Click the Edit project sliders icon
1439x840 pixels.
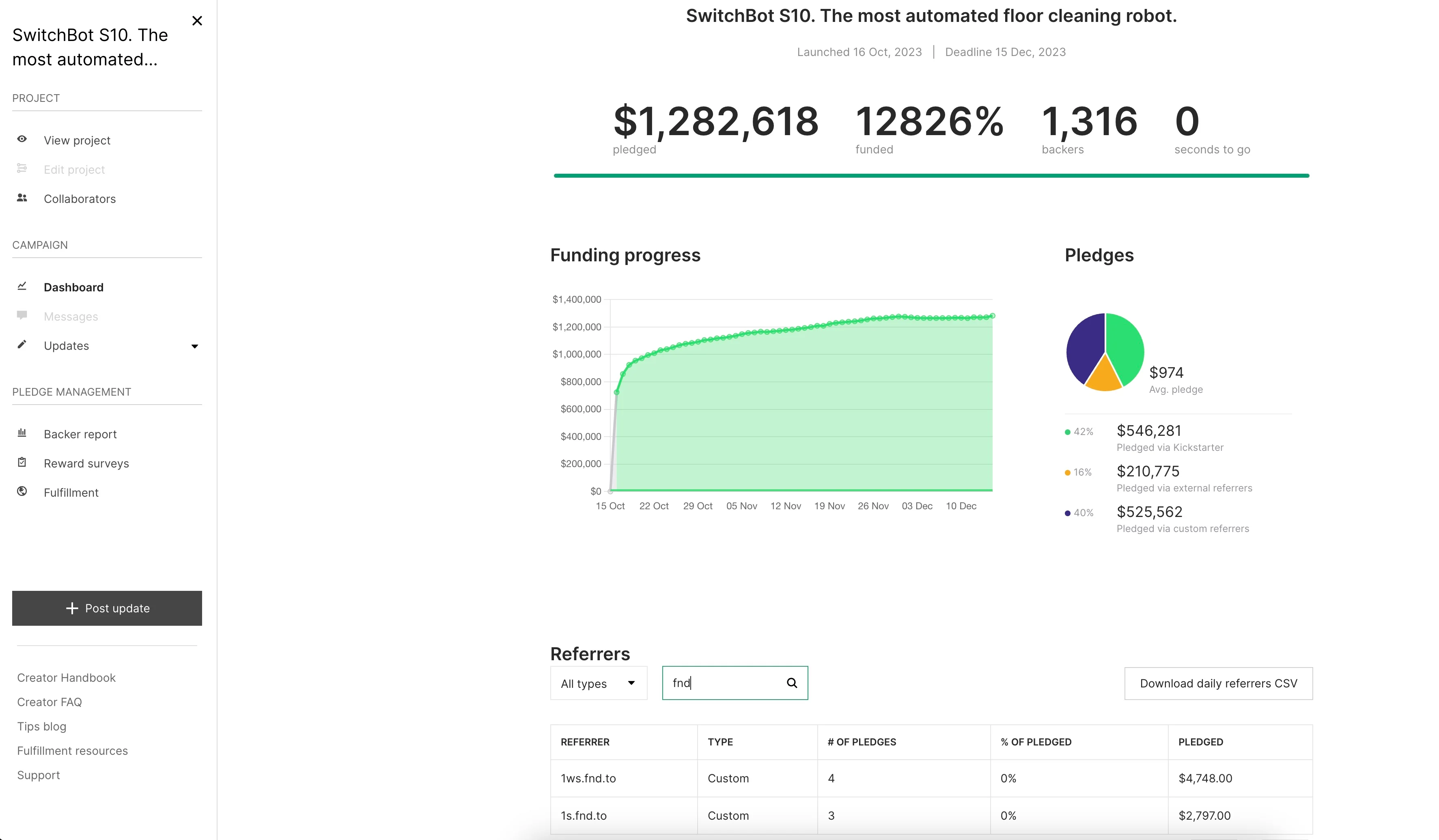tap(22, 168)
